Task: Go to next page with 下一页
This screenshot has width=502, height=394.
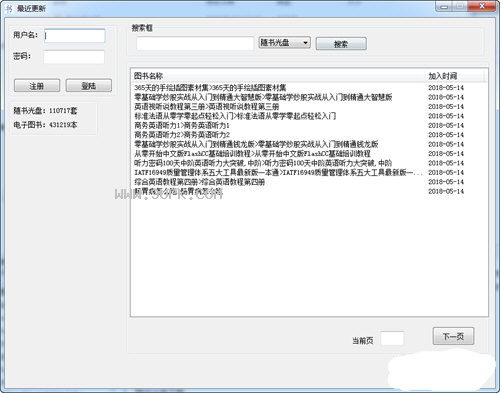Action: [x=453, y=336]
